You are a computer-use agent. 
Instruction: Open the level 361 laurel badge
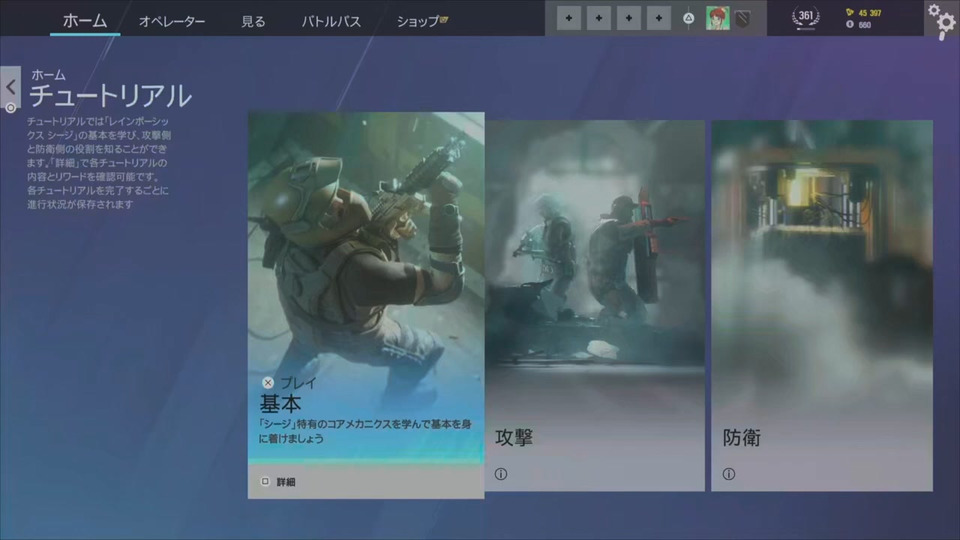806,18
